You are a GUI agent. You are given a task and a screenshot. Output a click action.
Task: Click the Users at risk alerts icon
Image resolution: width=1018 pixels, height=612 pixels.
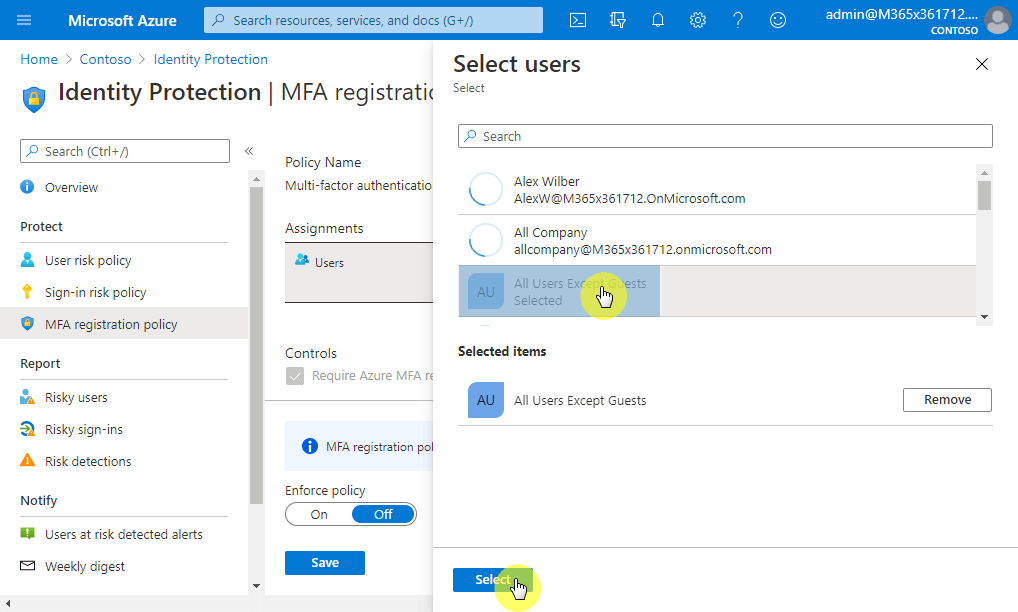27,533
